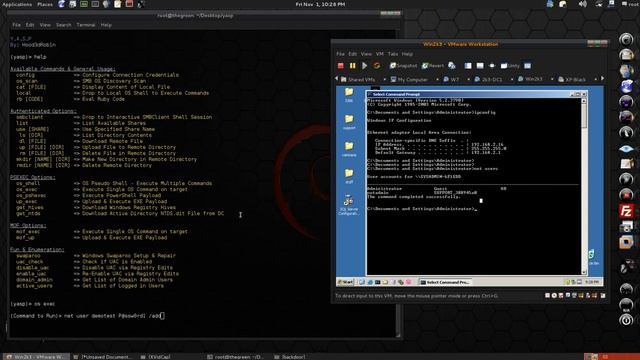Take a VM Snapshot via toolbar
640x360 pixels.
403,66
